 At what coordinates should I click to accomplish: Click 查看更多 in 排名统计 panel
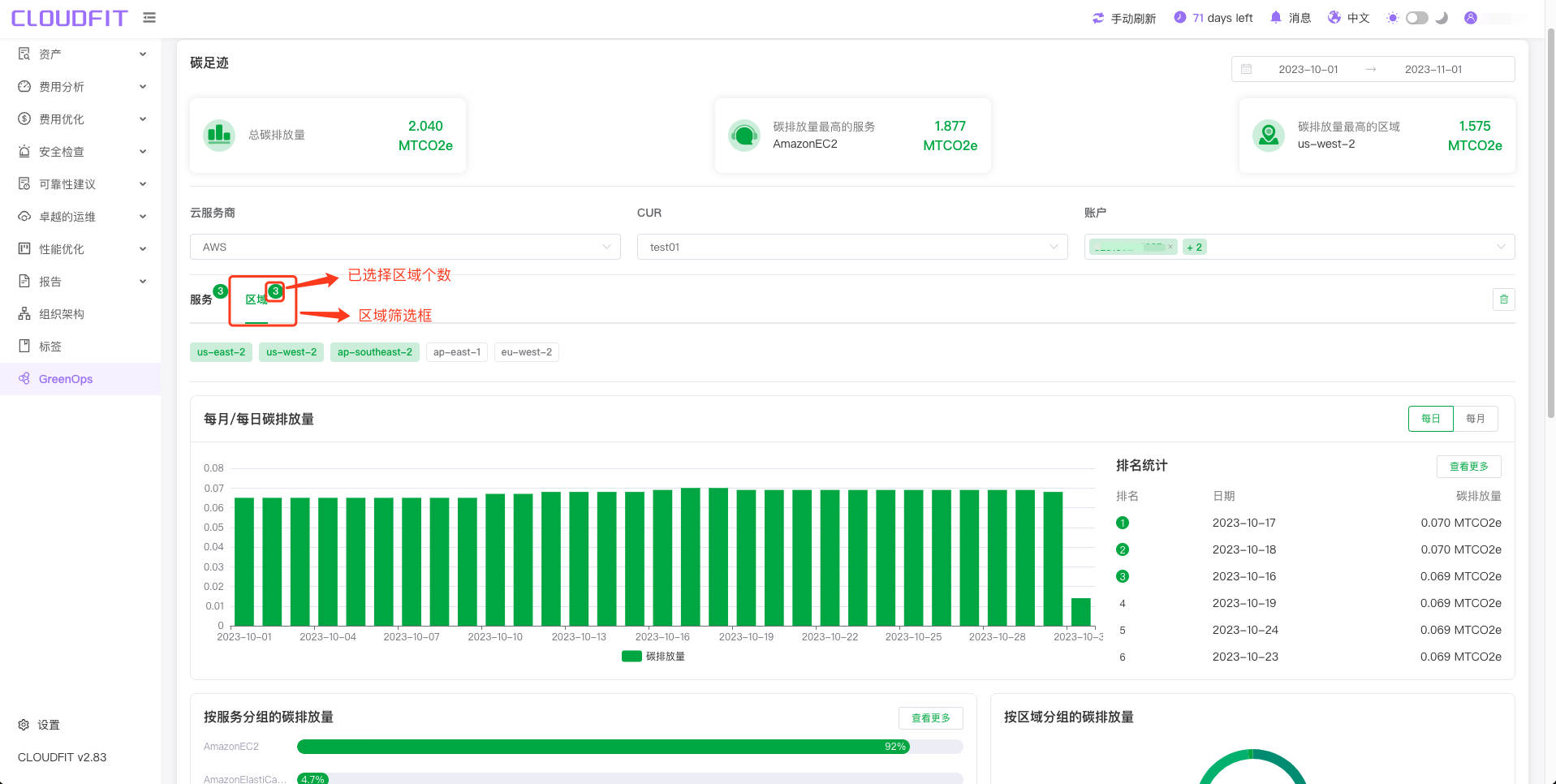pos(1469,467)
